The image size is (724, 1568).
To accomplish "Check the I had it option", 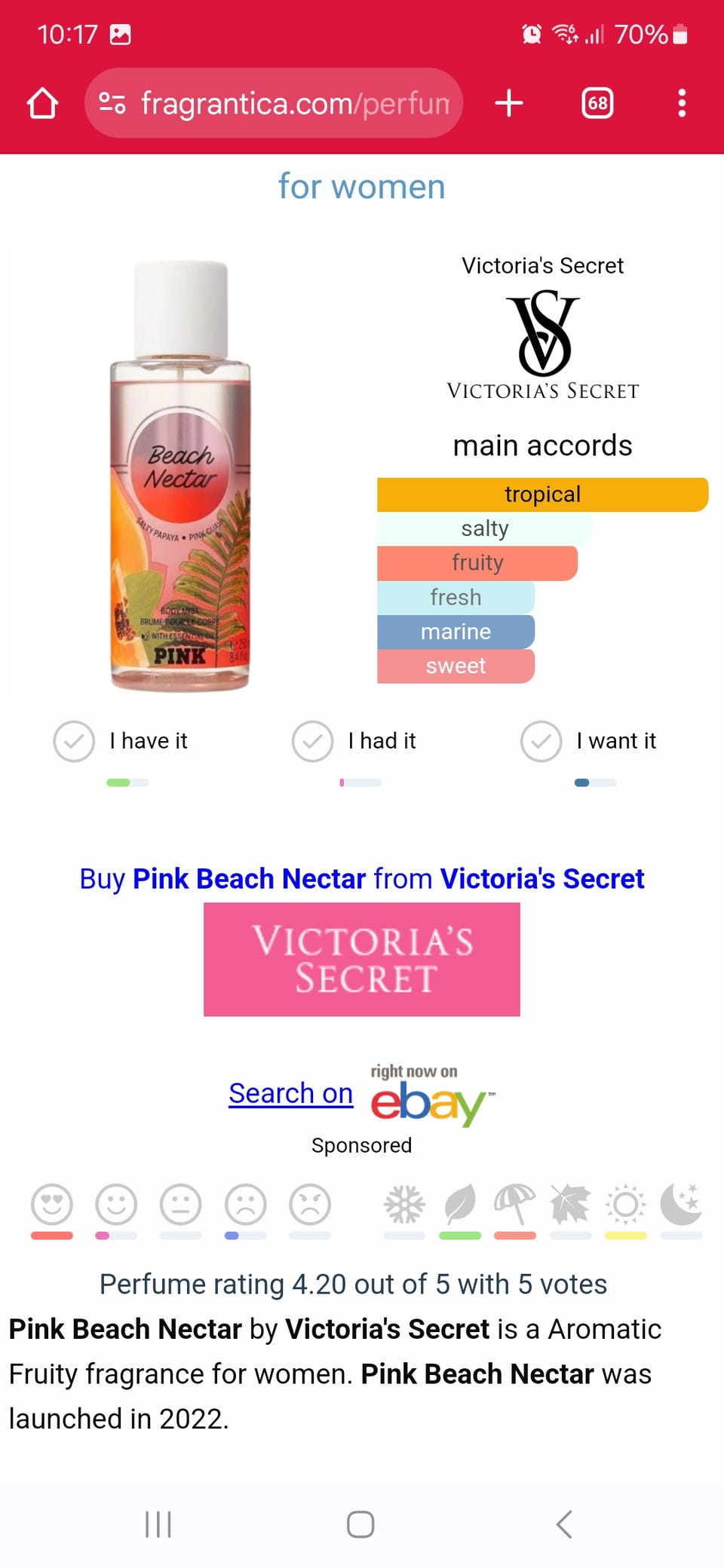I will (312, 741).
